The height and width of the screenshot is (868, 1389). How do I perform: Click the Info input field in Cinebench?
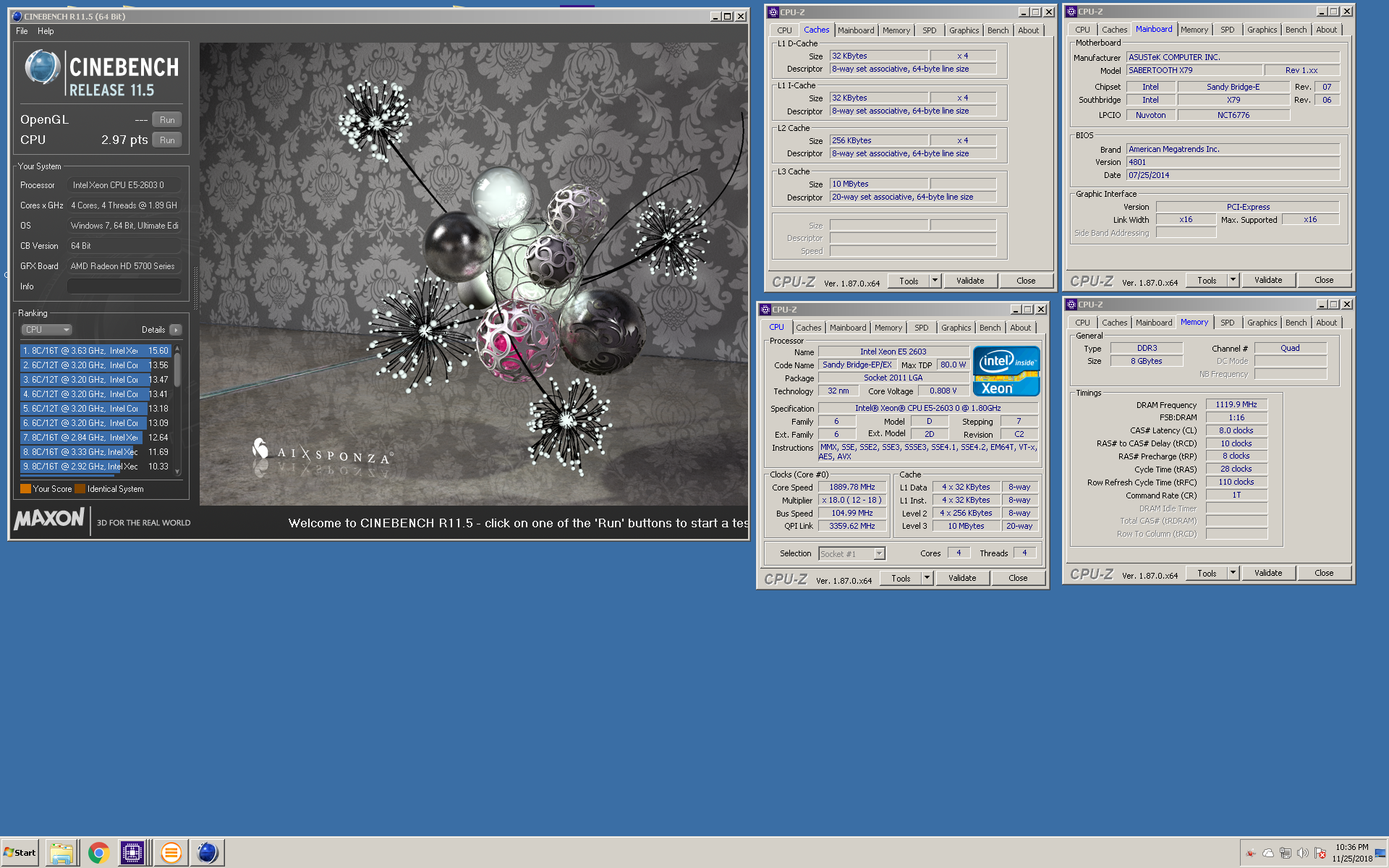(x=124, y=286)
